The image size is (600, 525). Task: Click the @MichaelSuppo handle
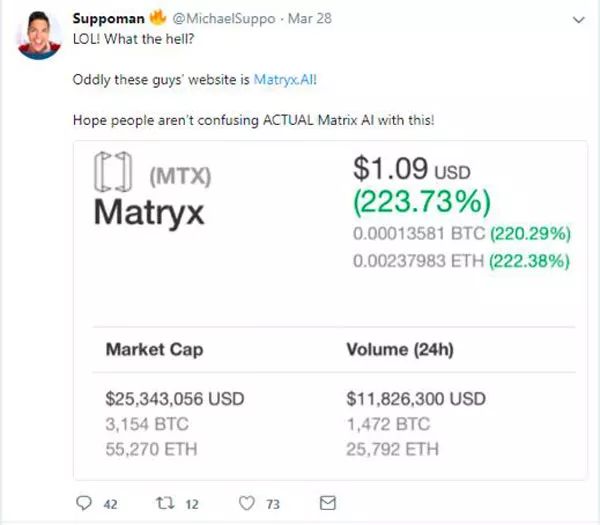224,20
